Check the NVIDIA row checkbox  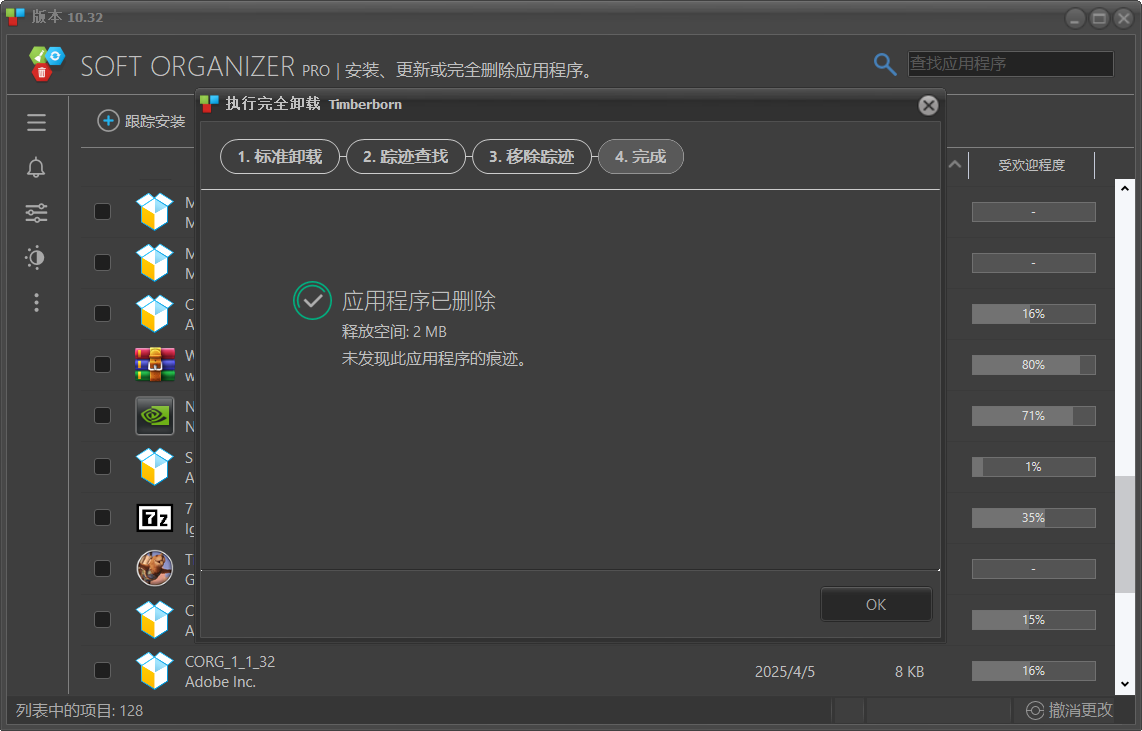pyautogui.click(x=103, y=415)
